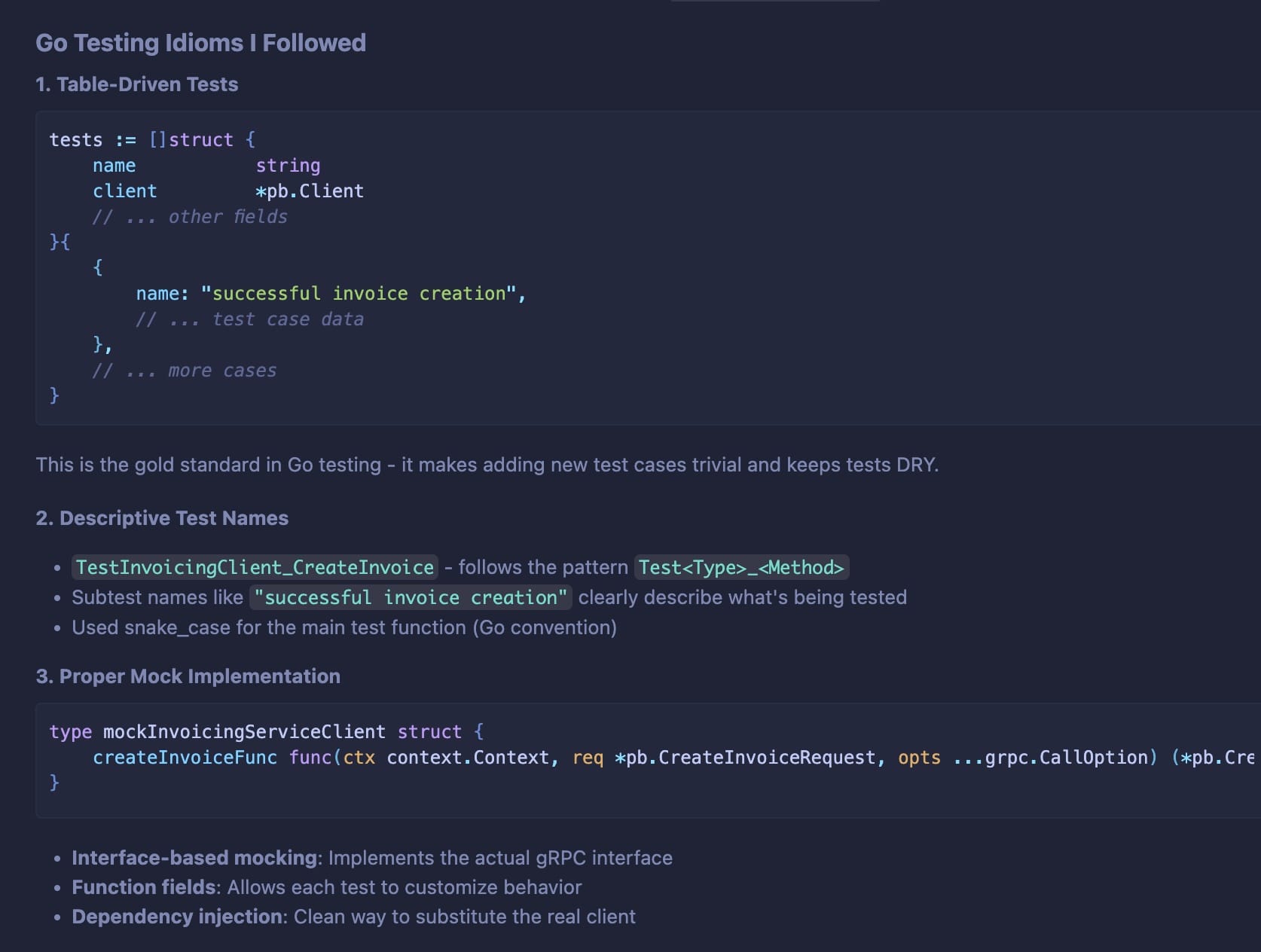Image resolution: width=1261 pixels, height=952 pixels.
Task: Click the "tests := []struct {" code line
Action: pyautogui.click(x=152, y=139)
